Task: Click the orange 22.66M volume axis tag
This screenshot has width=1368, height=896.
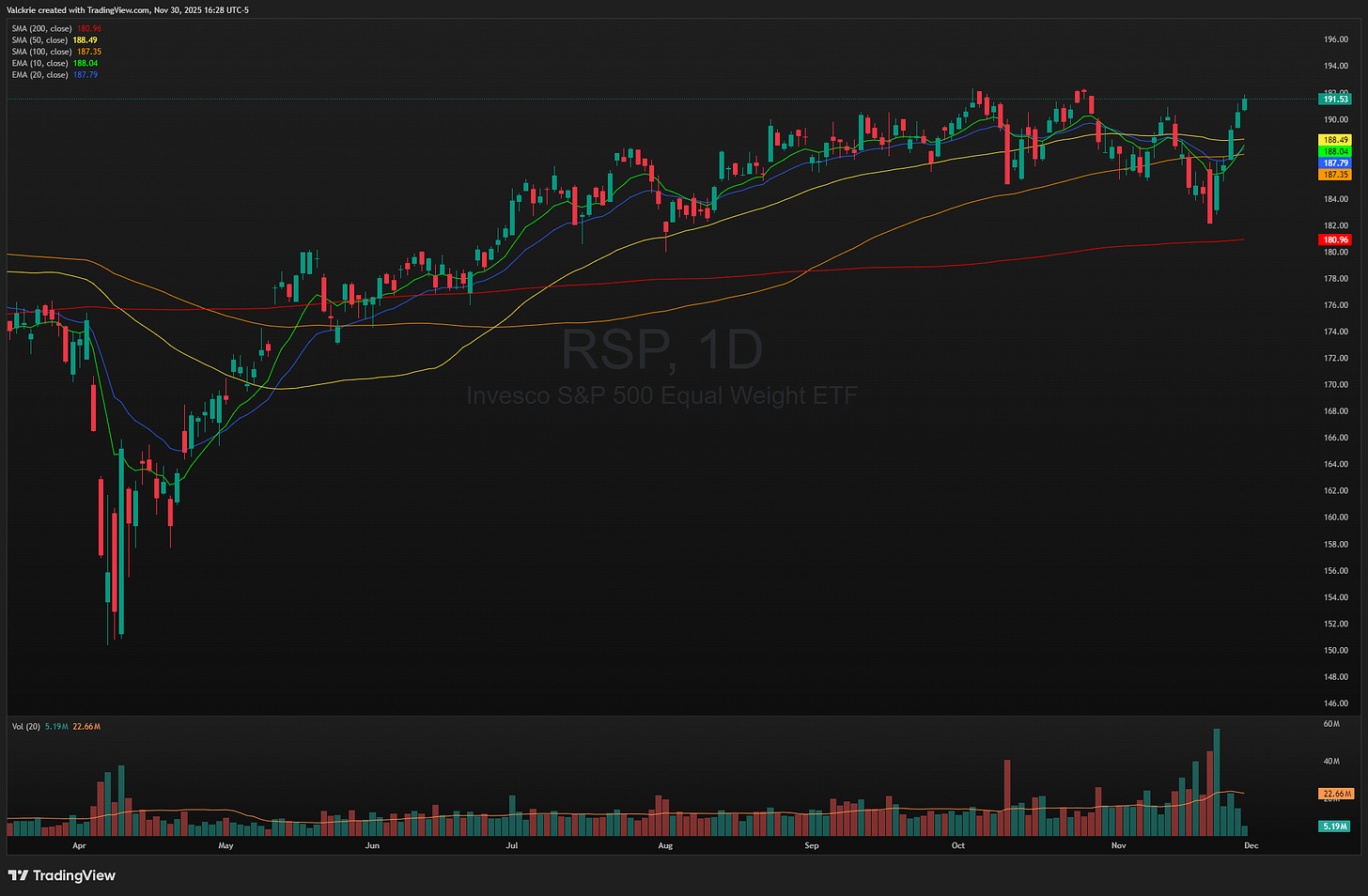Action: click(1335, 795)
